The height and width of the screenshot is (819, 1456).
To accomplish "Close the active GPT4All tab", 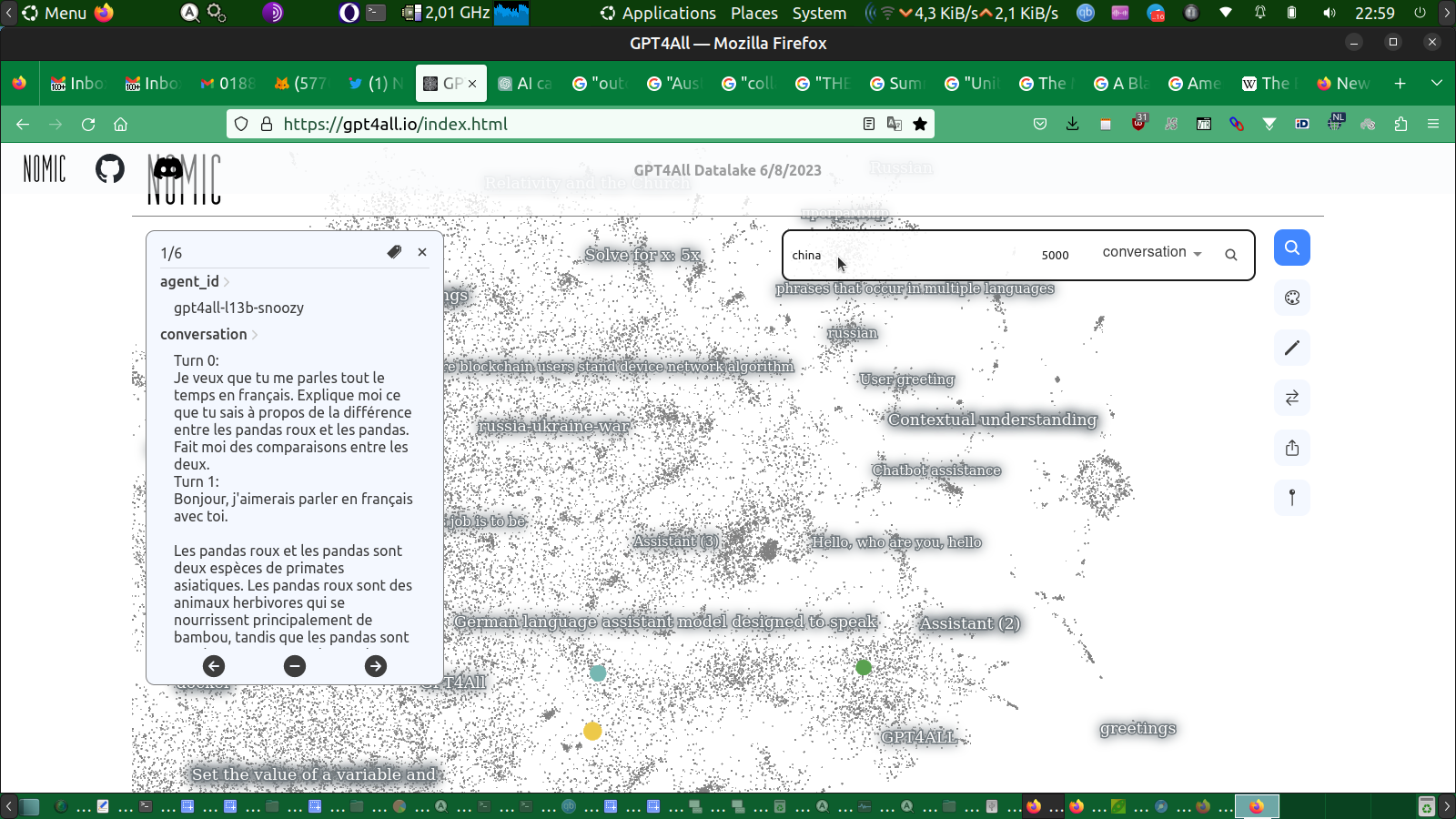I will coord(472,84).
